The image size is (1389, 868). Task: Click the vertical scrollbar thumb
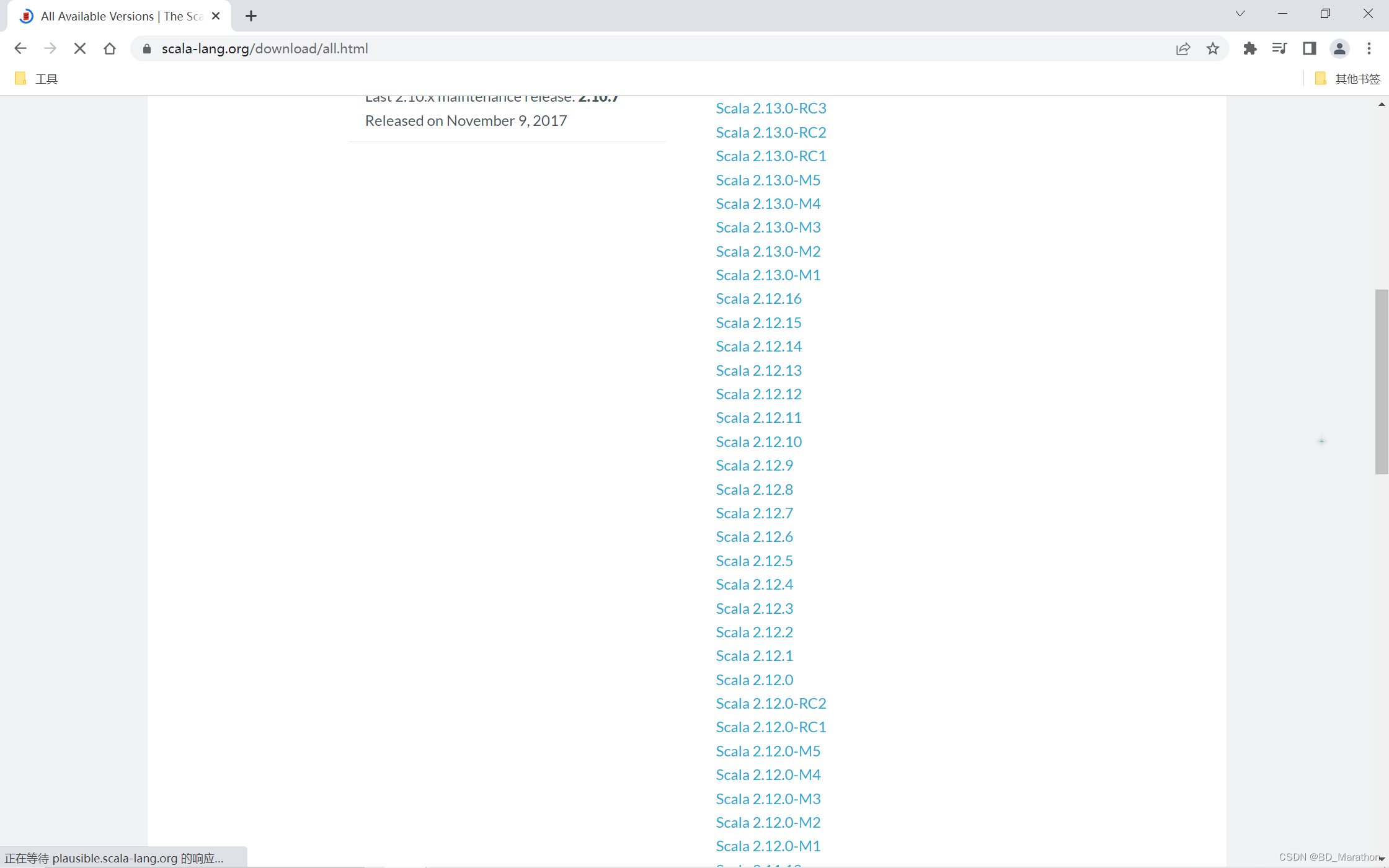[1382, 381]
